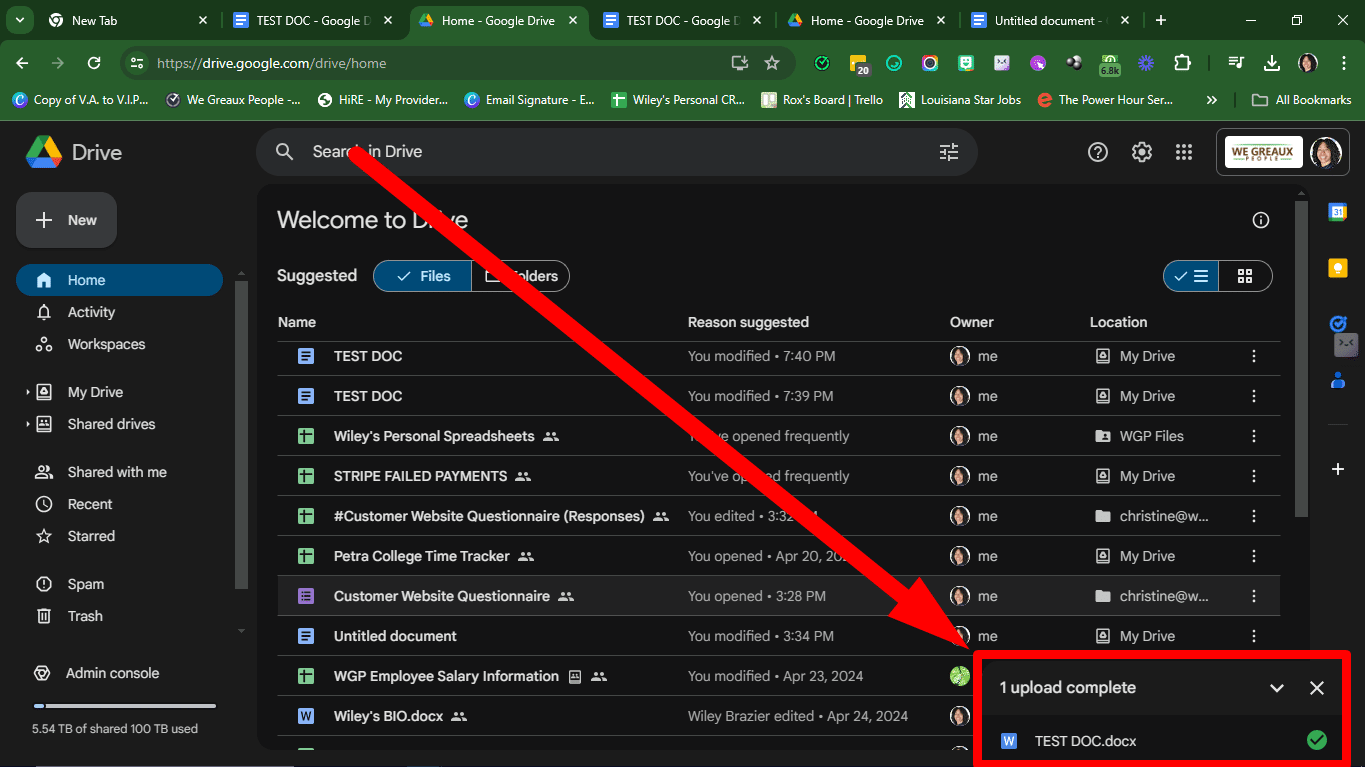The width and height of the screenshot is (1365, 767).
Task: Click the New button to create files
Action: point(66,220)
